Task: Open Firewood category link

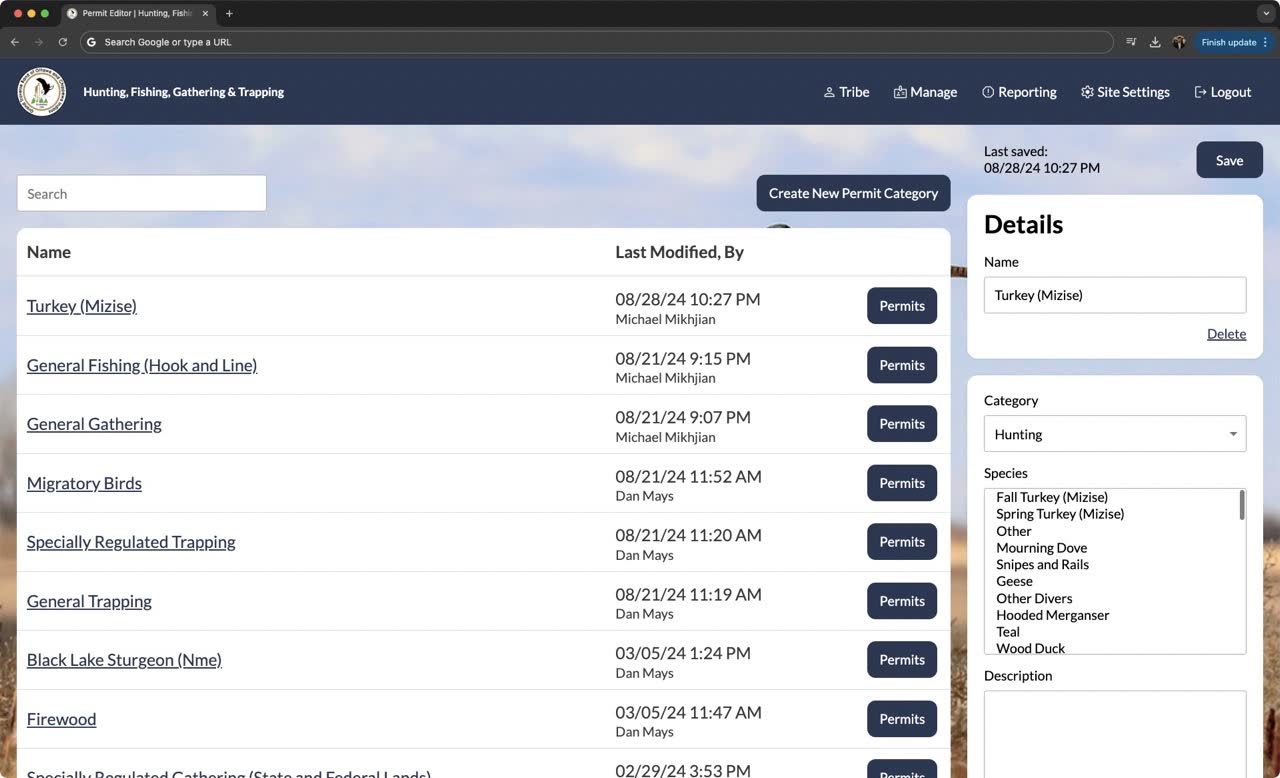Action: tap(62, 719)
